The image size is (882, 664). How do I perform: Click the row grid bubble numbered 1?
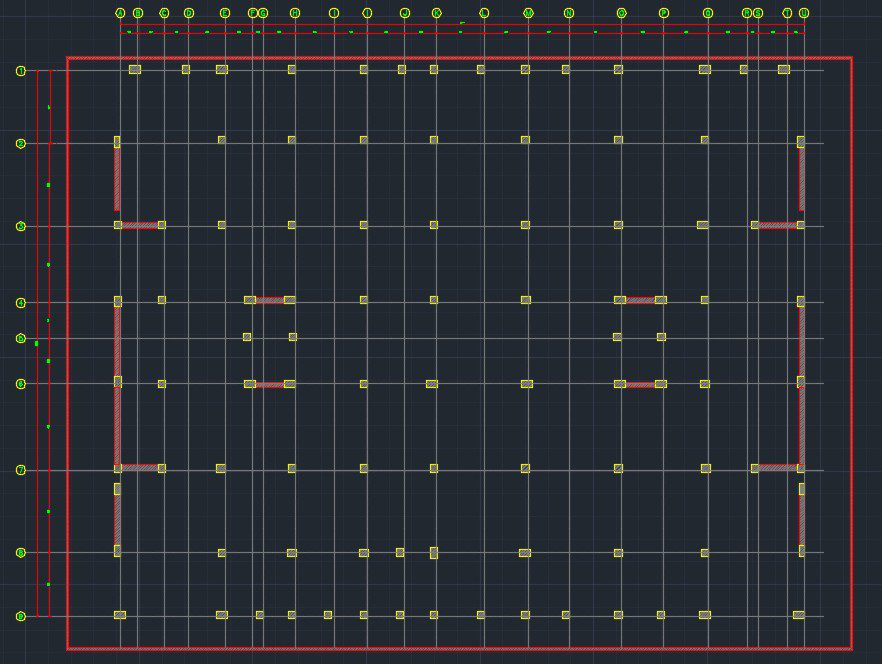[x=20, y=71]
